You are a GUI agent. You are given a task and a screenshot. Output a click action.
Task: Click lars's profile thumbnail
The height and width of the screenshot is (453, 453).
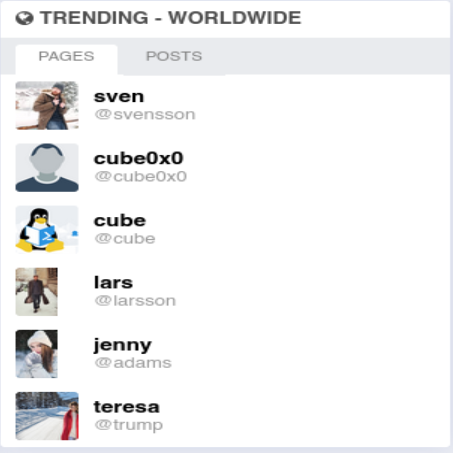[x=37, y=292]
